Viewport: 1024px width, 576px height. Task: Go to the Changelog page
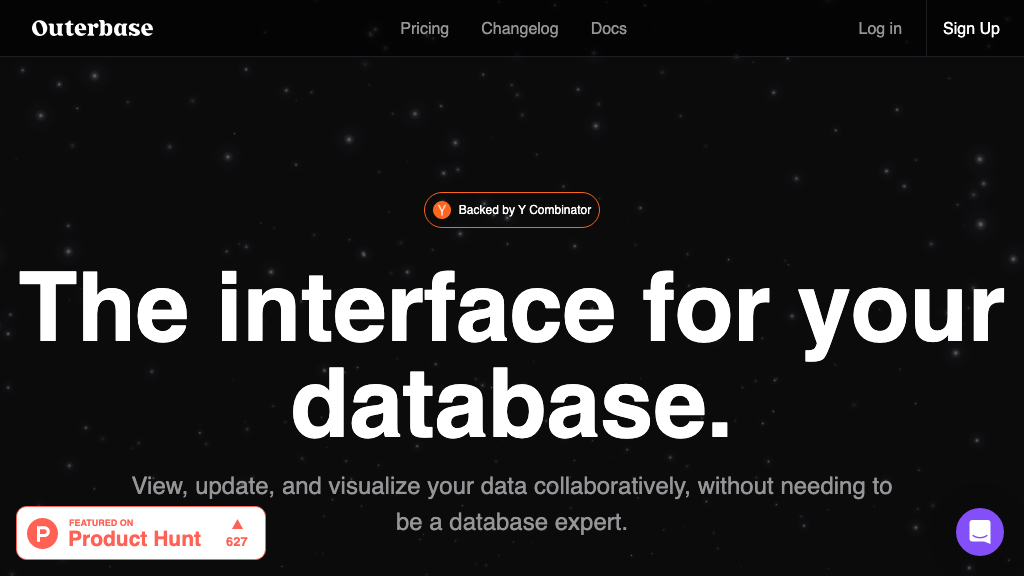pos(519,28)
